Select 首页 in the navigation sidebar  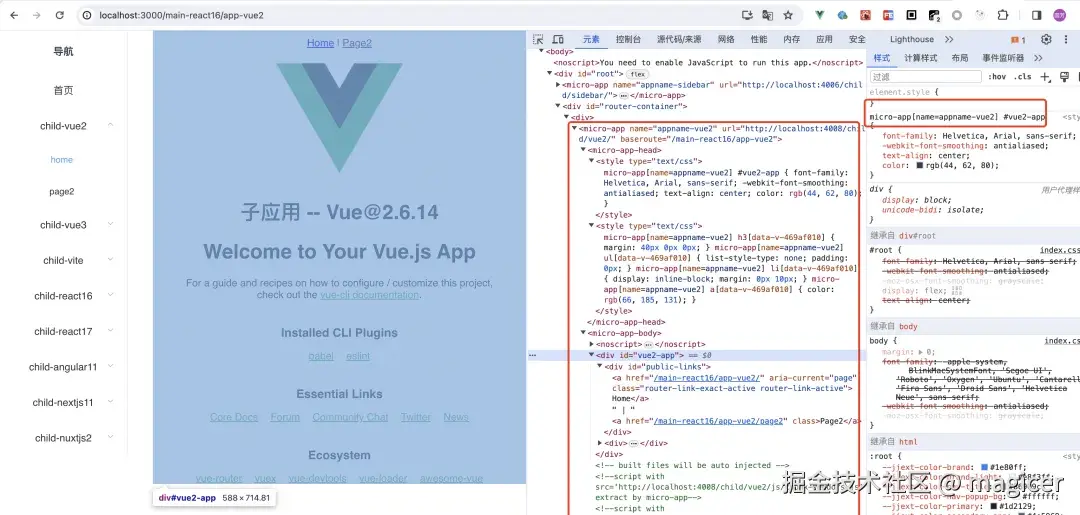tap(63, 90)
